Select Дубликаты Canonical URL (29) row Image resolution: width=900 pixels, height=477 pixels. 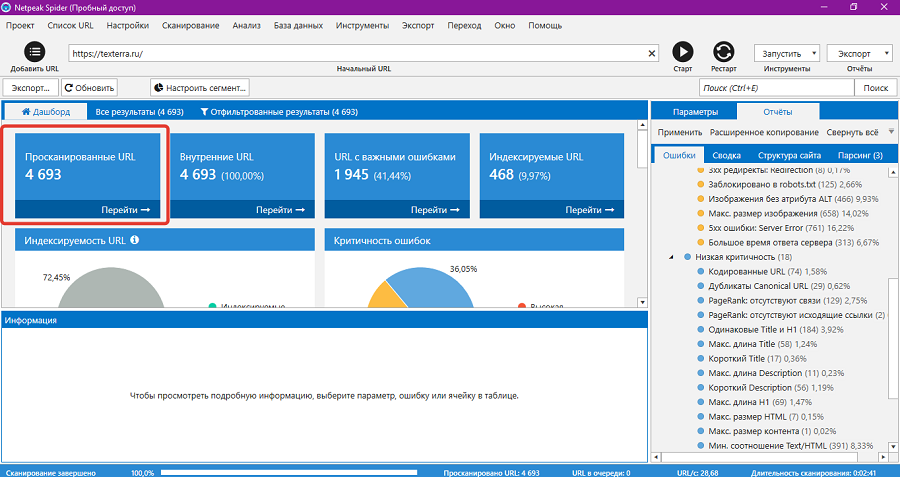(773, 286)
